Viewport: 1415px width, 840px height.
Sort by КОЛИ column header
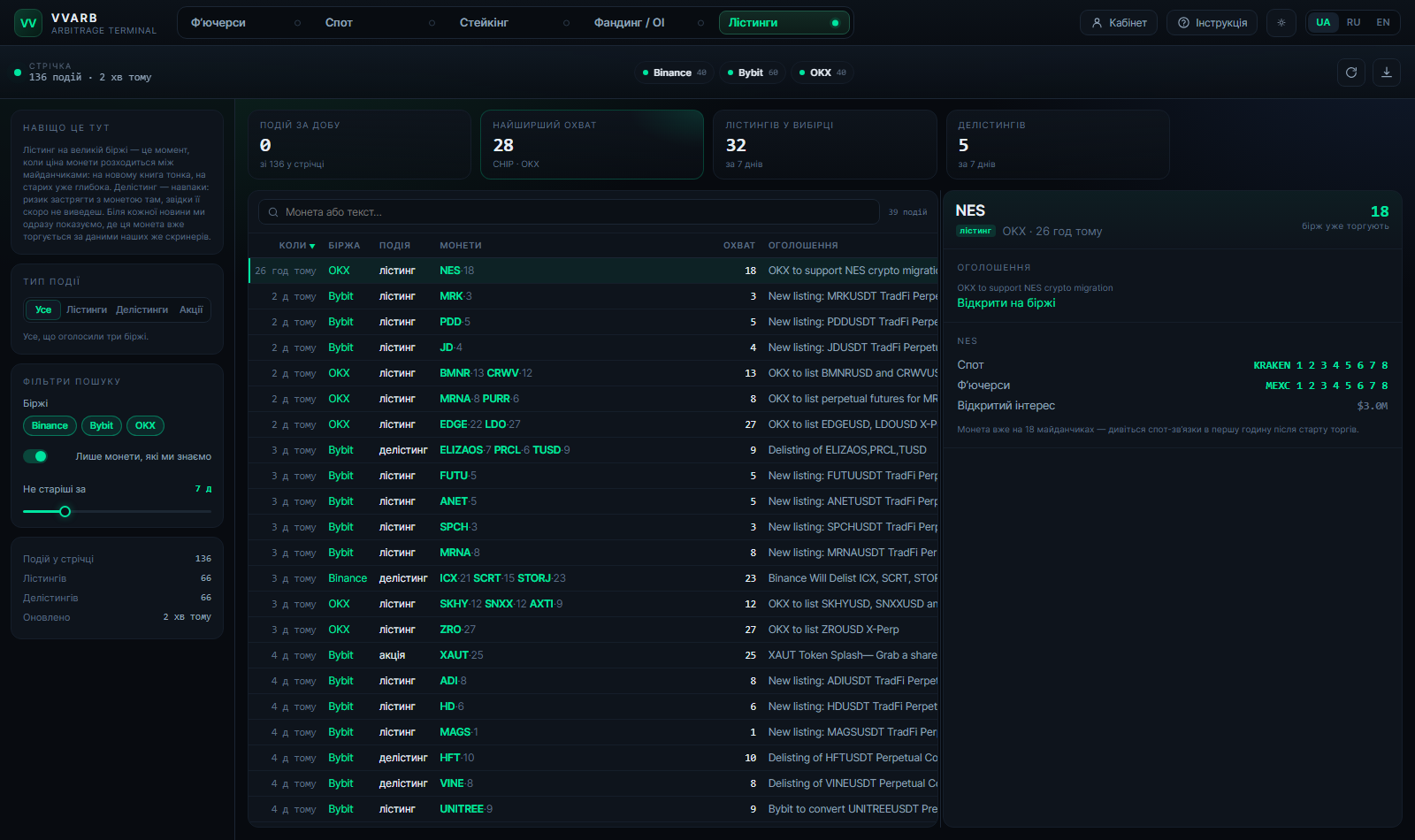297,246
